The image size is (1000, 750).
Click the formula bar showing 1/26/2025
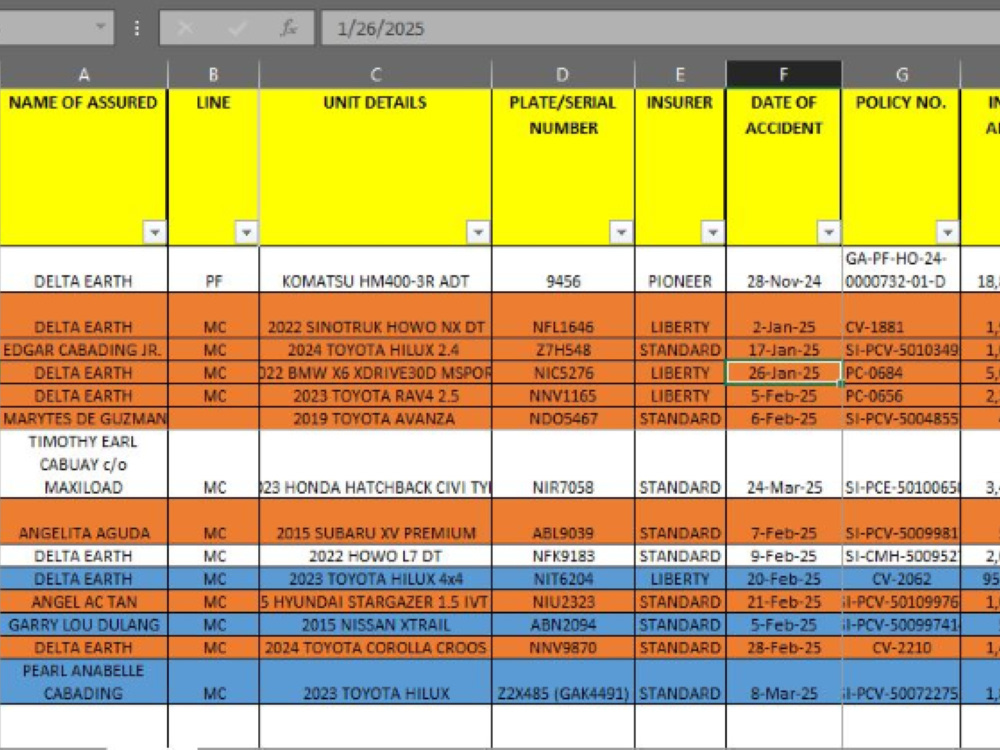[x=660, y=28]
